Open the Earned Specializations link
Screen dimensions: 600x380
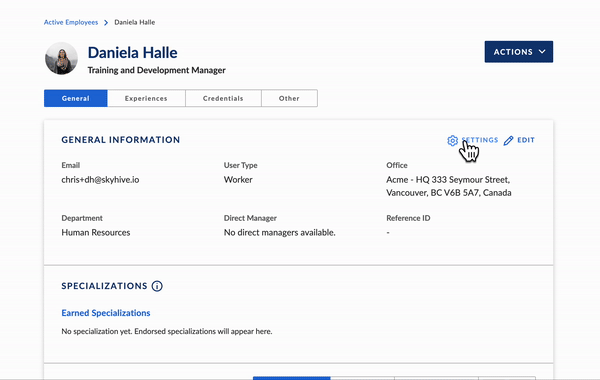106,313
